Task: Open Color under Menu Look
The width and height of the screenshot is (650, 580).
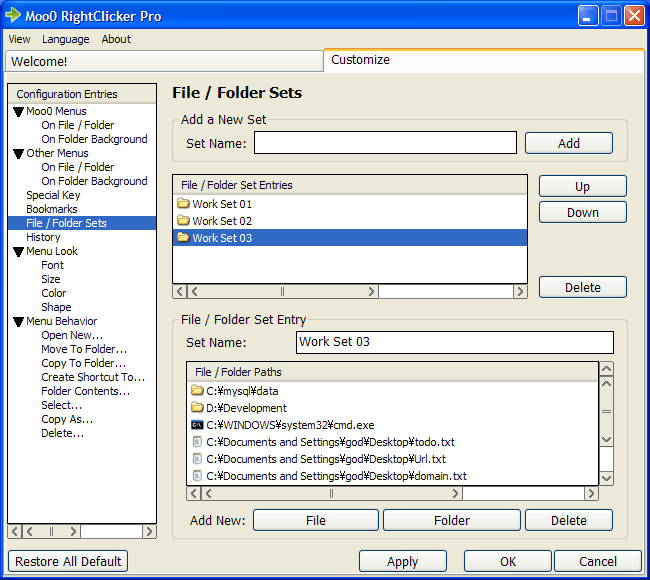Action: [x=53, y=293]
